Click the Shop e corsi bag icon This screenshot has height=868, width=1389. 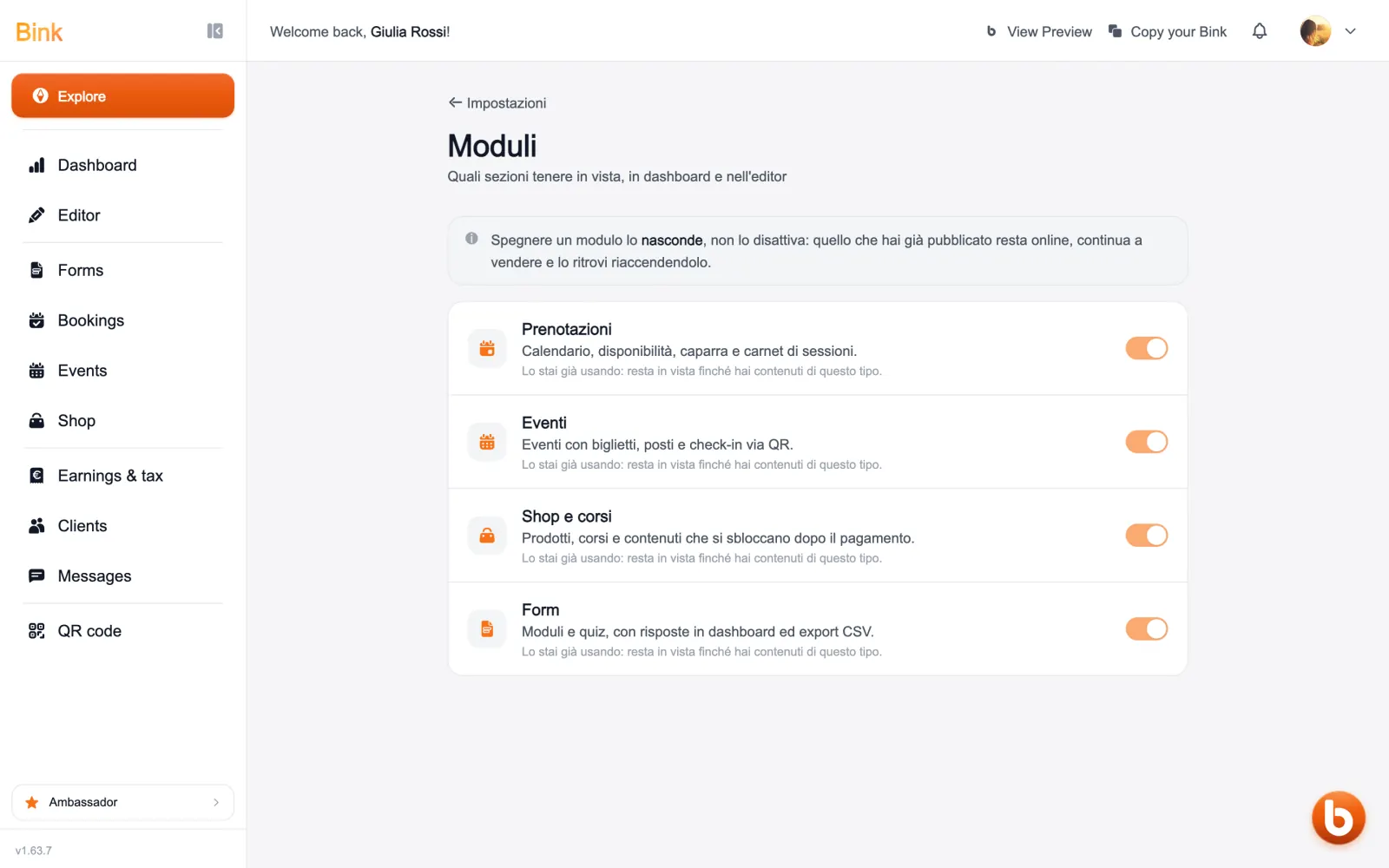click(x=487, y=536)
